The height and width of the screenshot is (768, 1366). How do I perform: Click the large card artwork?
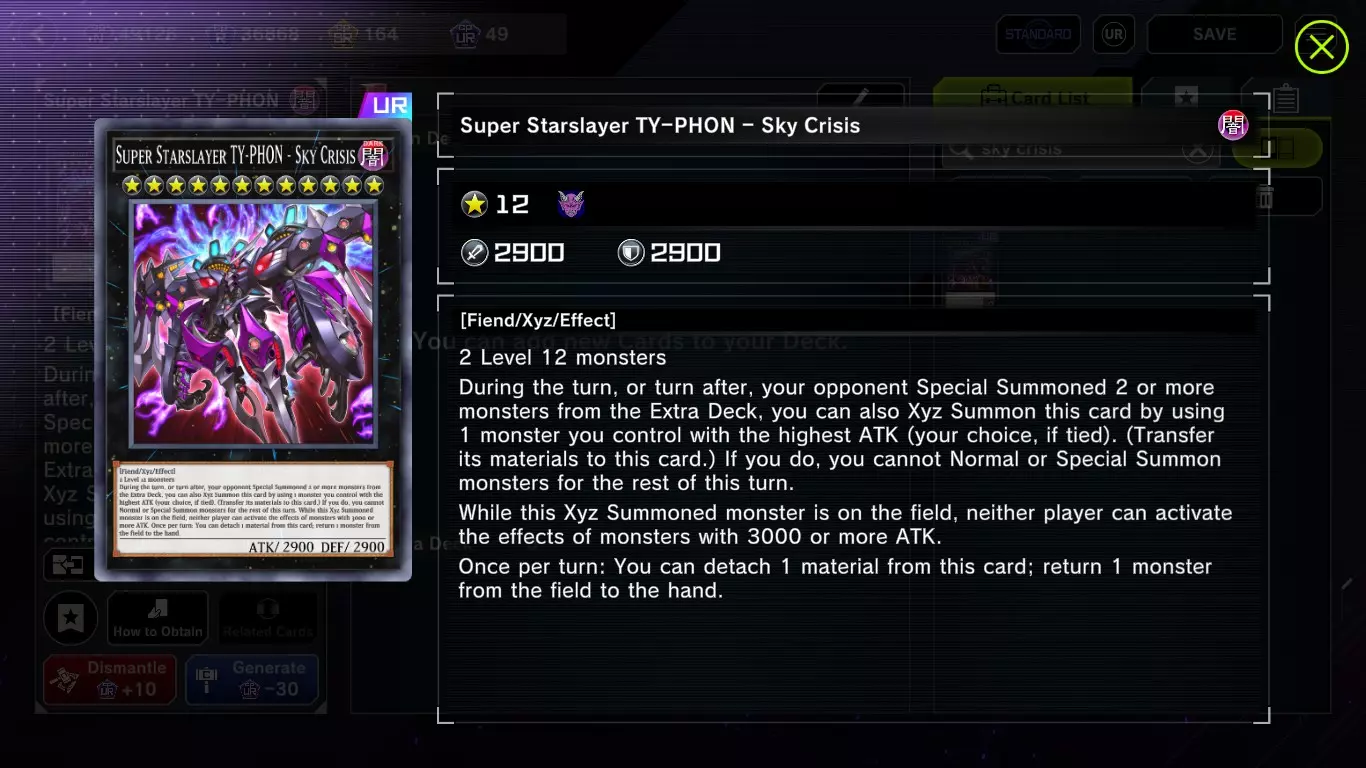coord(255,323)
